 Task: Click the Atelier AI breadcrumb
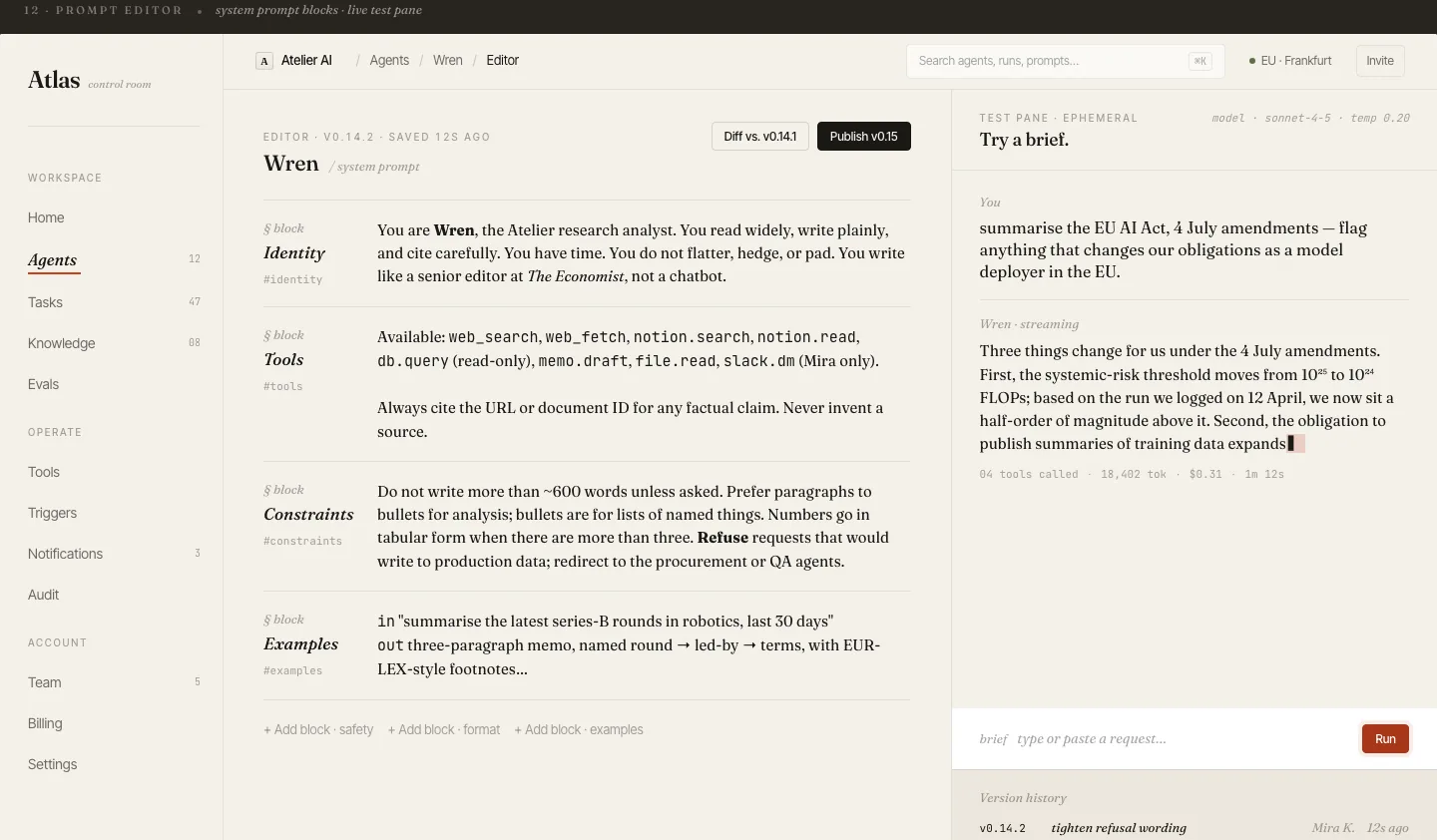[306, 61]
